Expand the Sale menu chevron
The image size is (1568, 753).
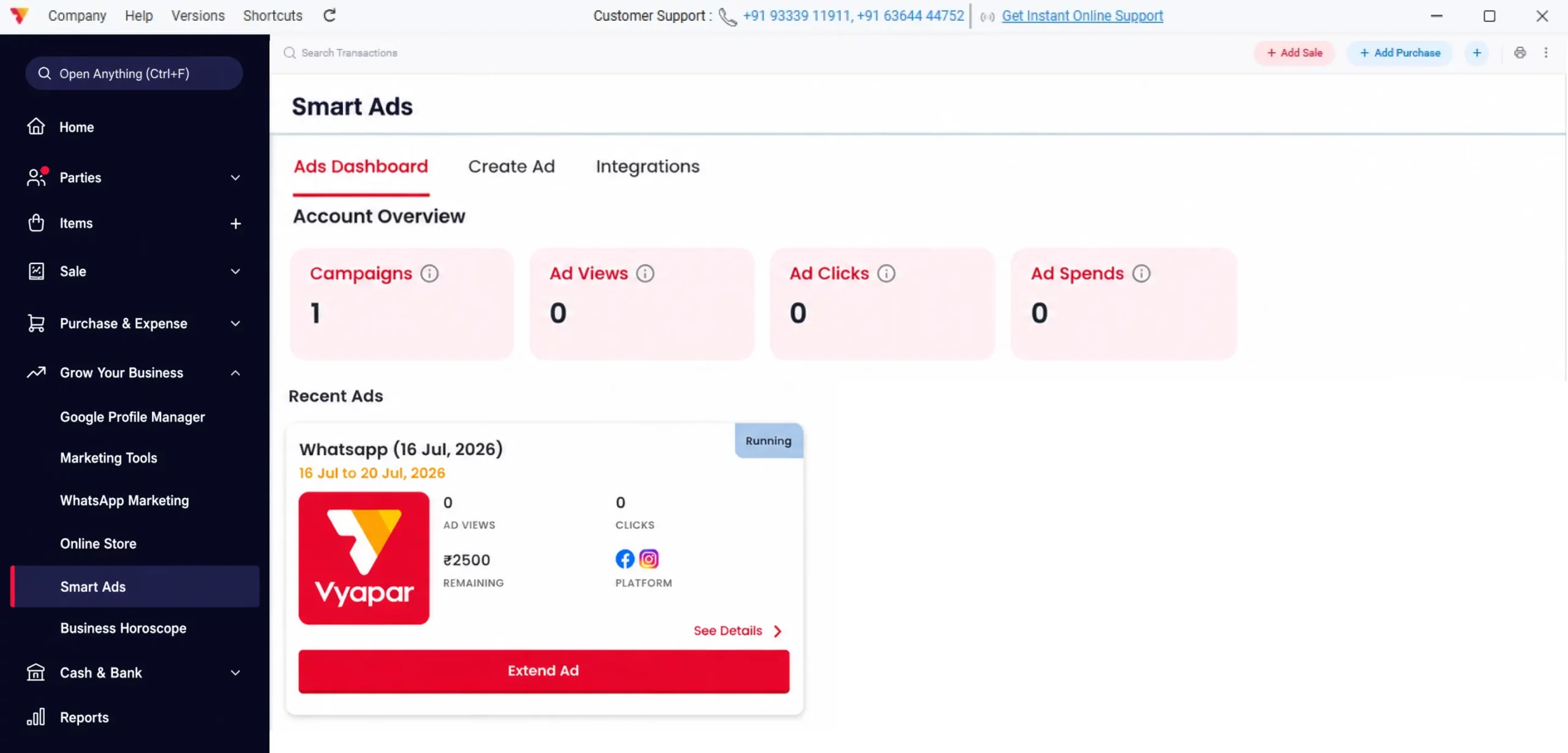click(x=235, y=271)
